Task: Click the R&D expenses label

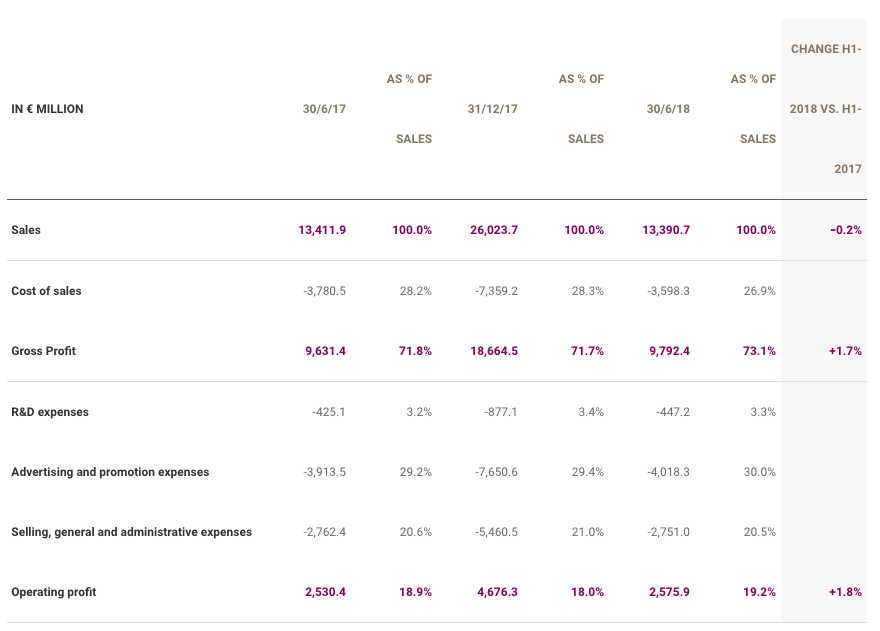Action: coord(50,412)
